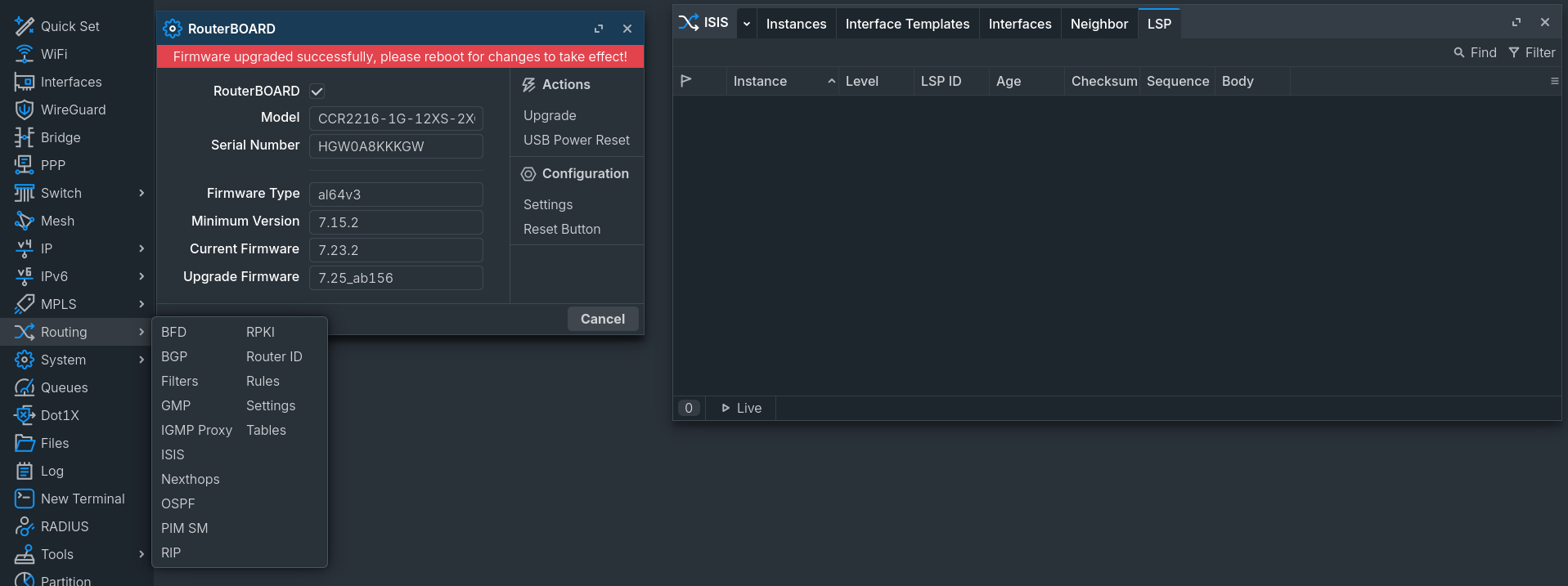This screenshot has width=1568, height=586.
Task: Open Quick Set from sidebar icon
Action: [25, 26]
